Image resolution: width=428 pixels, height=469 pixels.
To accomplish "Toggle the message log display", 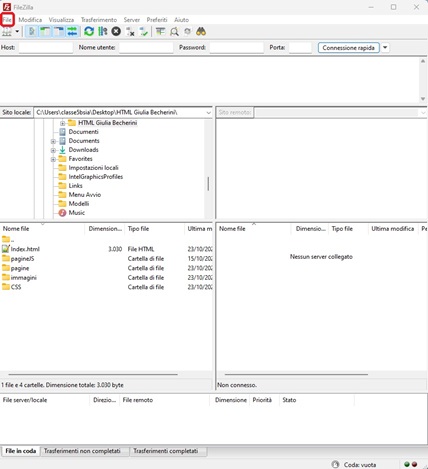I will click(x=32, y=32).
